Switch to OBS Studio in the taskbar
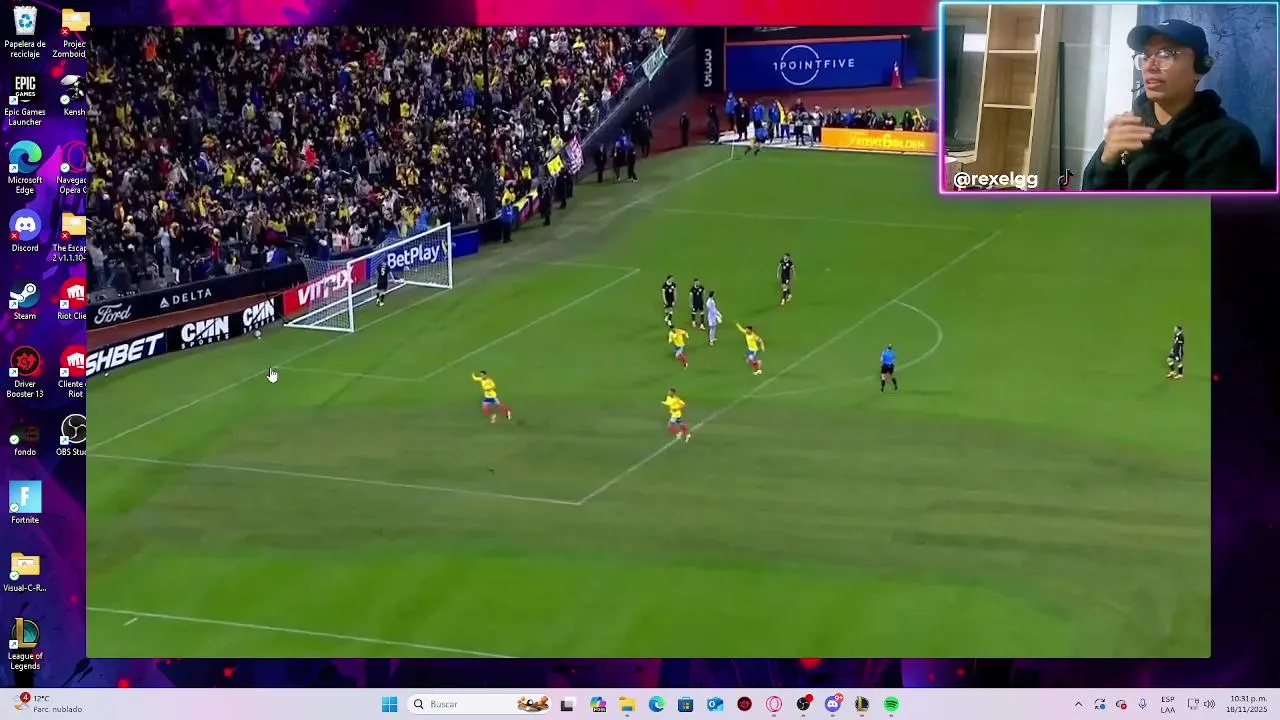Viewport: 1280px width, 720px height. [x=803, y=704]
